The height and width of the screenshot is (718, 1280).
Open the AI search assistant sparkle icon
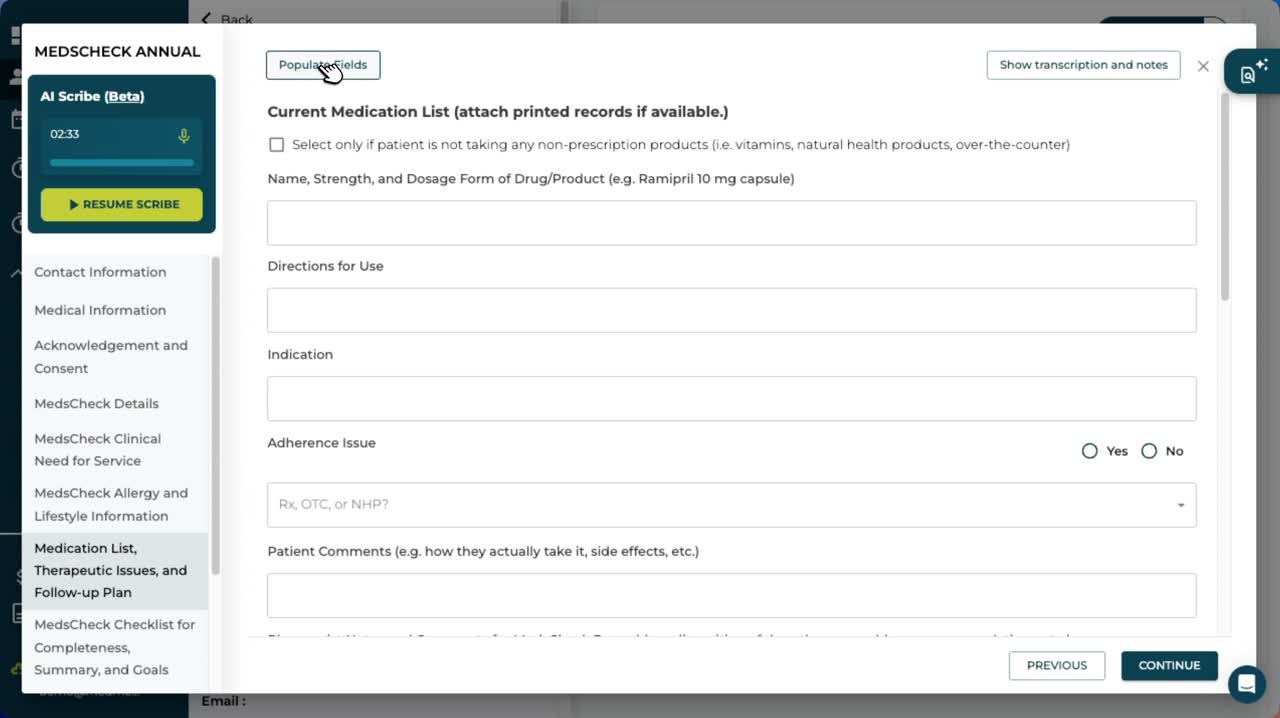pos(1253,72)
